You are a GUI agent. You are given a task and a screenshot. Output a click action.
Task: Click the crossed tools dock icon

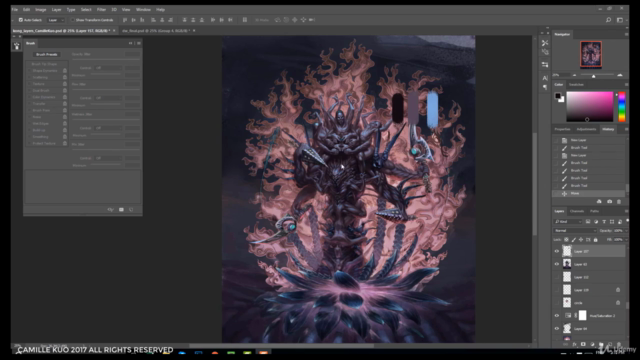(545, 43)
